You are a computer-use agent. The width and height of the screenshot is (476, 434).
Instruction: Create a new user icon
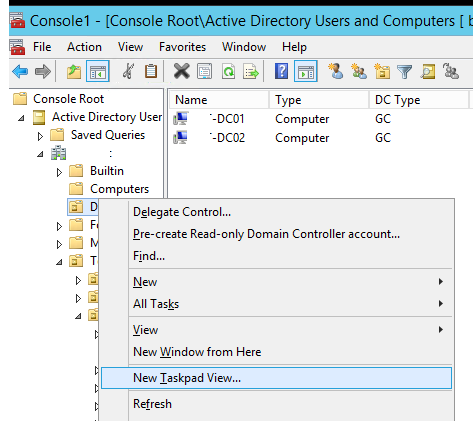[336, 71]
